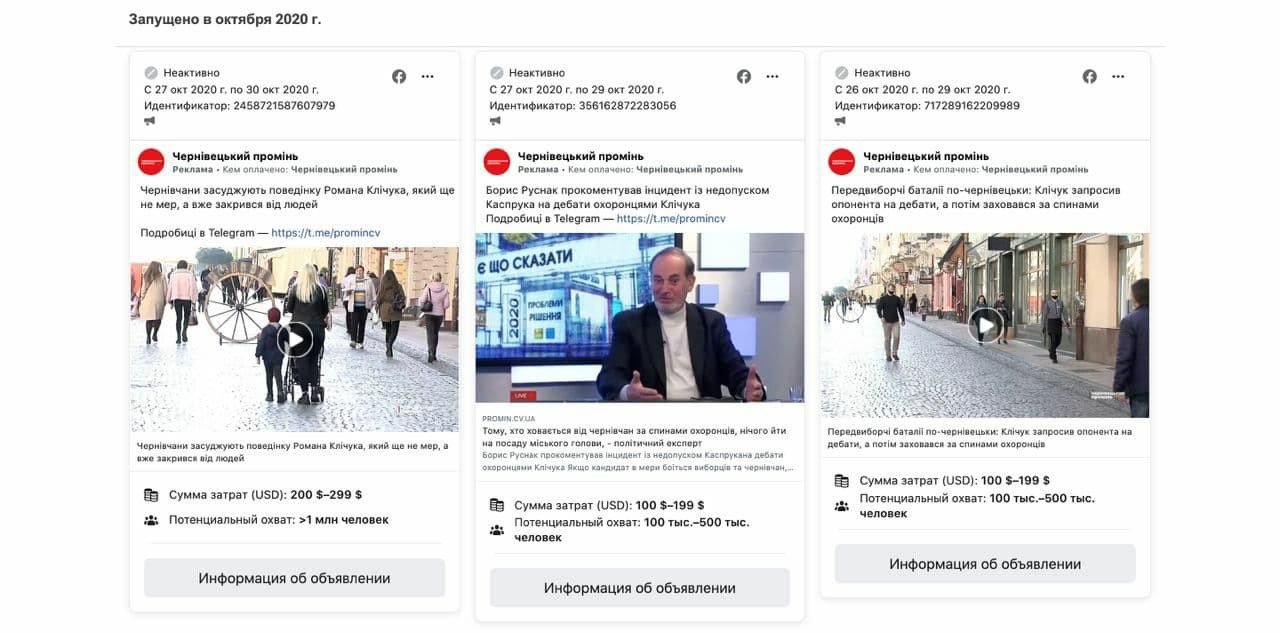Click megaphone icon under ID 717289162209989
The width and height of the screenshot is (1280, 633).
[841, 121]
